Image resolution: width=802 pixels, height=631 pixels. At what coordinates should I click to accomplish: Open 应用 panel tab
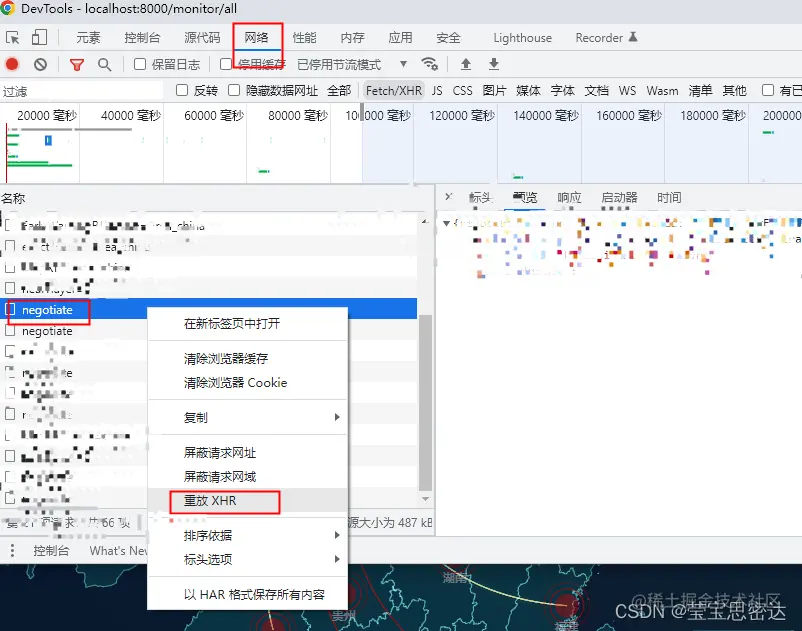(x=400, y=38)
